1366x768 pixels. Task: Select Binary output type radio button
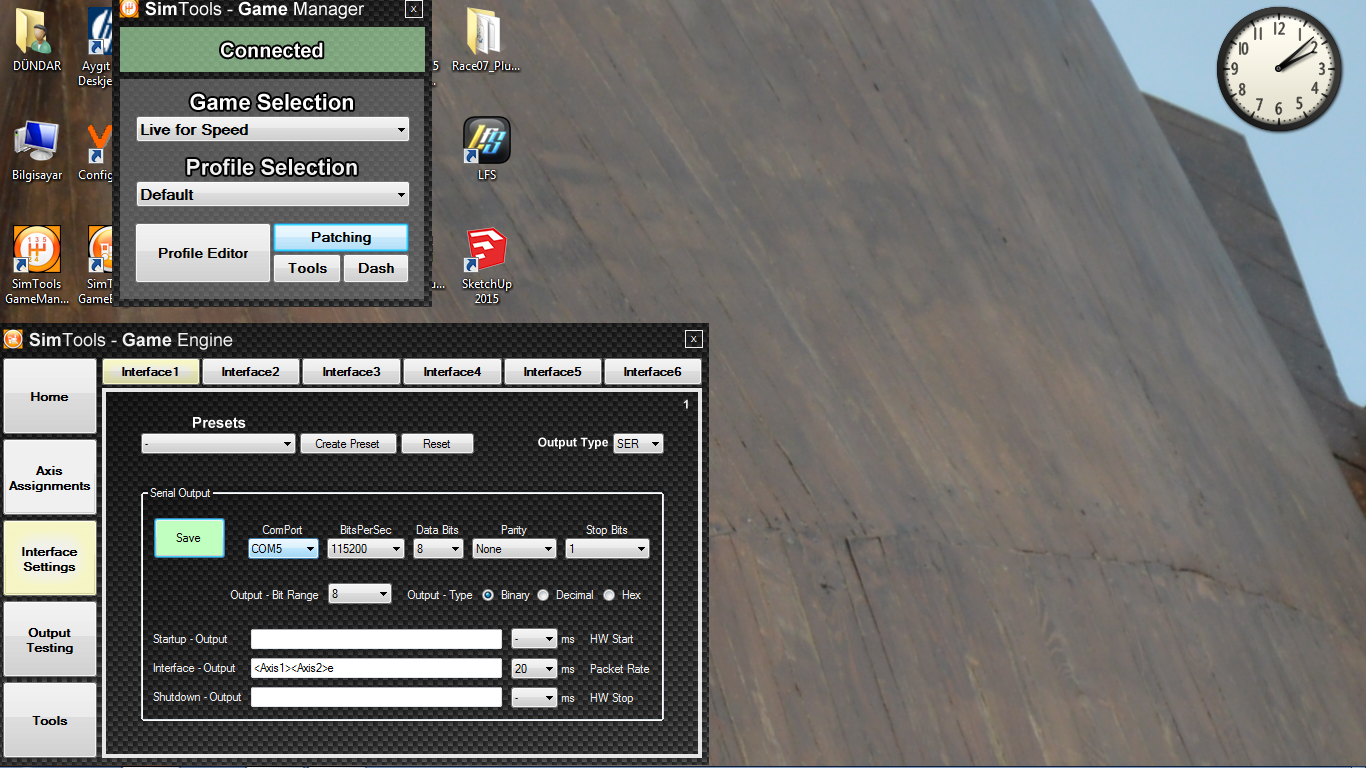coord(488,595)
